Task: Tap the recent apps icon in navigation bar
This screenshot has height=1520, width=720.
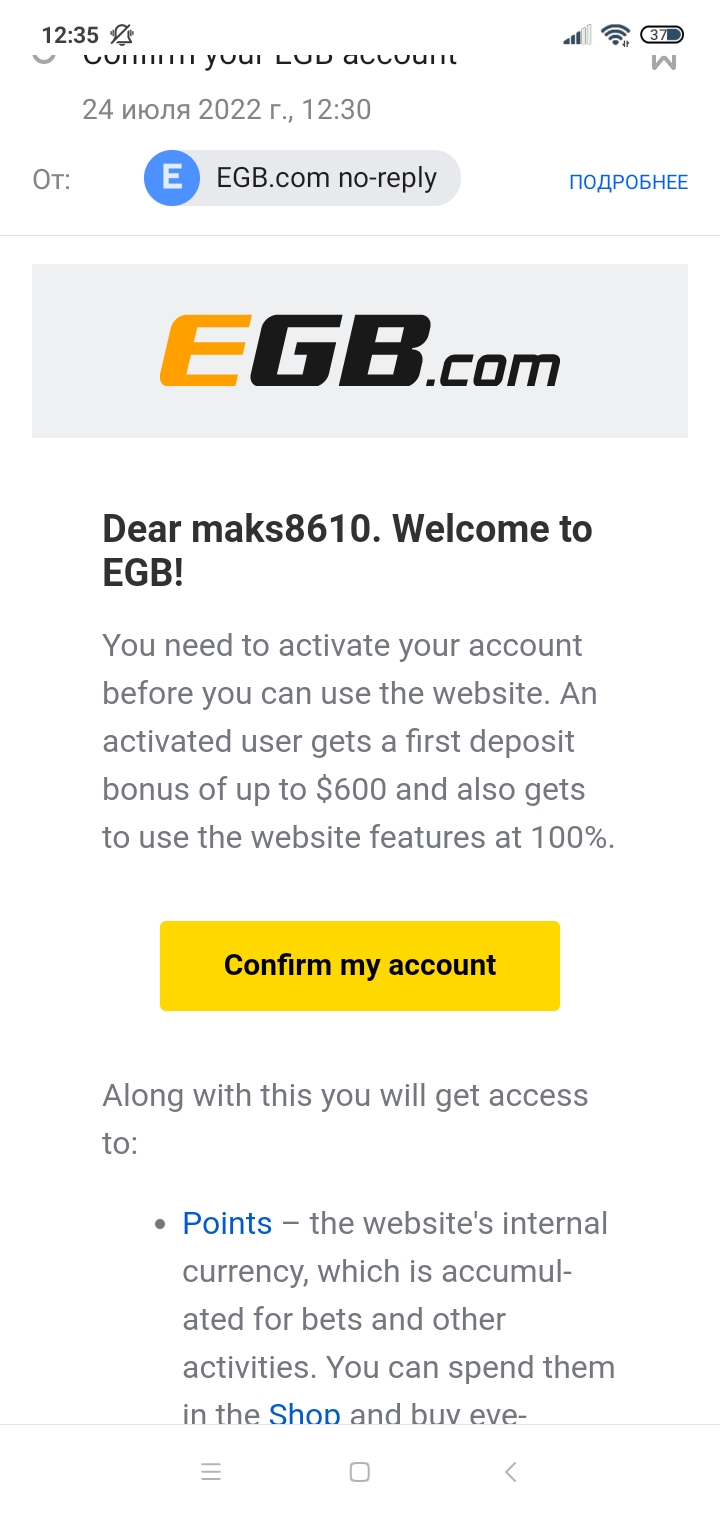Action: [x=210, y=1471]
